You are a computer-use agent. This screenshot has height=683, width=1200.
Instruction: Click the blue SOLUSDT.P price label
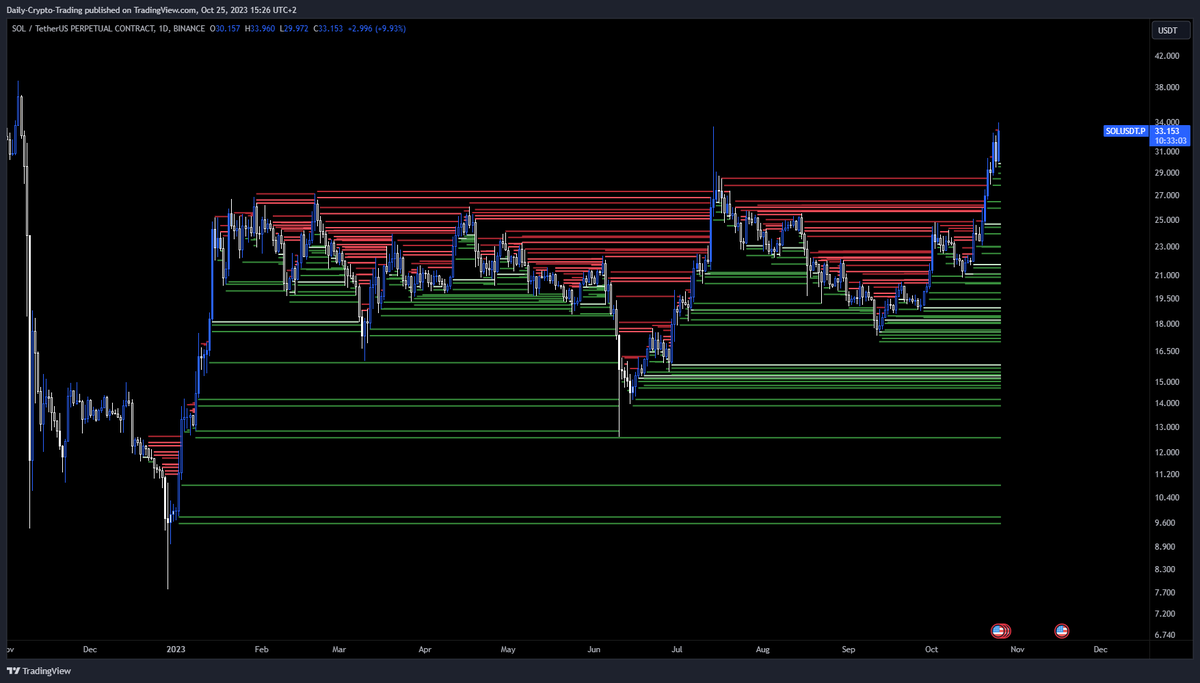point(1125,130)
